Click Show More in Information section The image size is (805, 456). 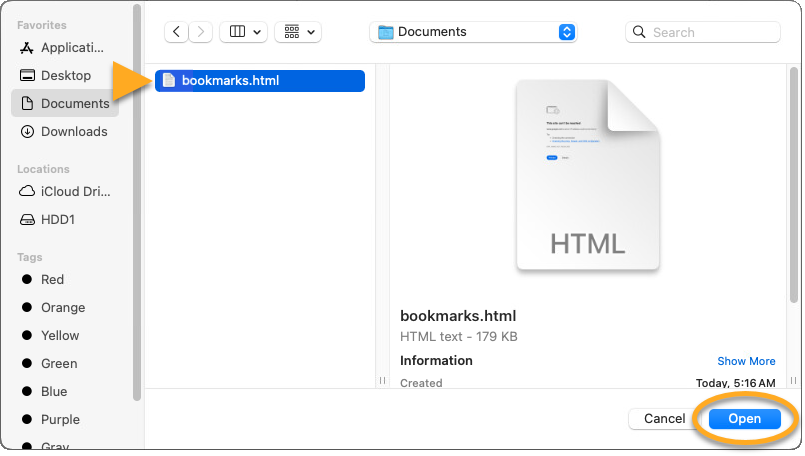pyautogui.click(x=745, y=361)
